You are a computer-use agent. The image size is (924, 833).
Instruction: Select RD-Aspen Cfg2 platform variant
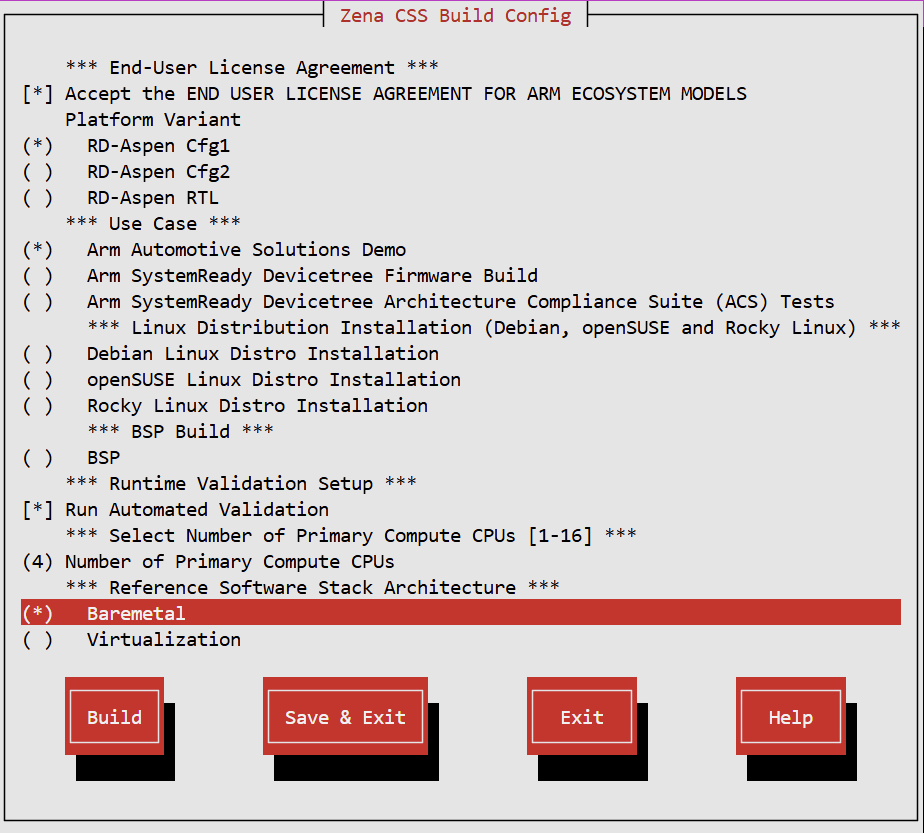click(126, 171)
